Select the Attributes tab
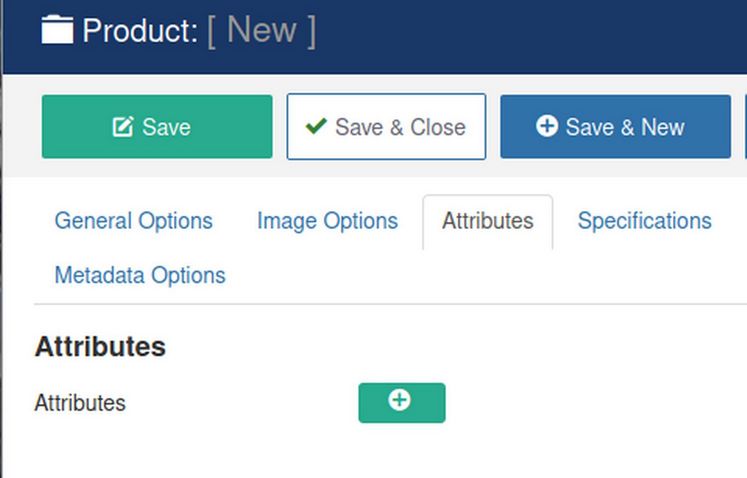 tap(487, 221)
